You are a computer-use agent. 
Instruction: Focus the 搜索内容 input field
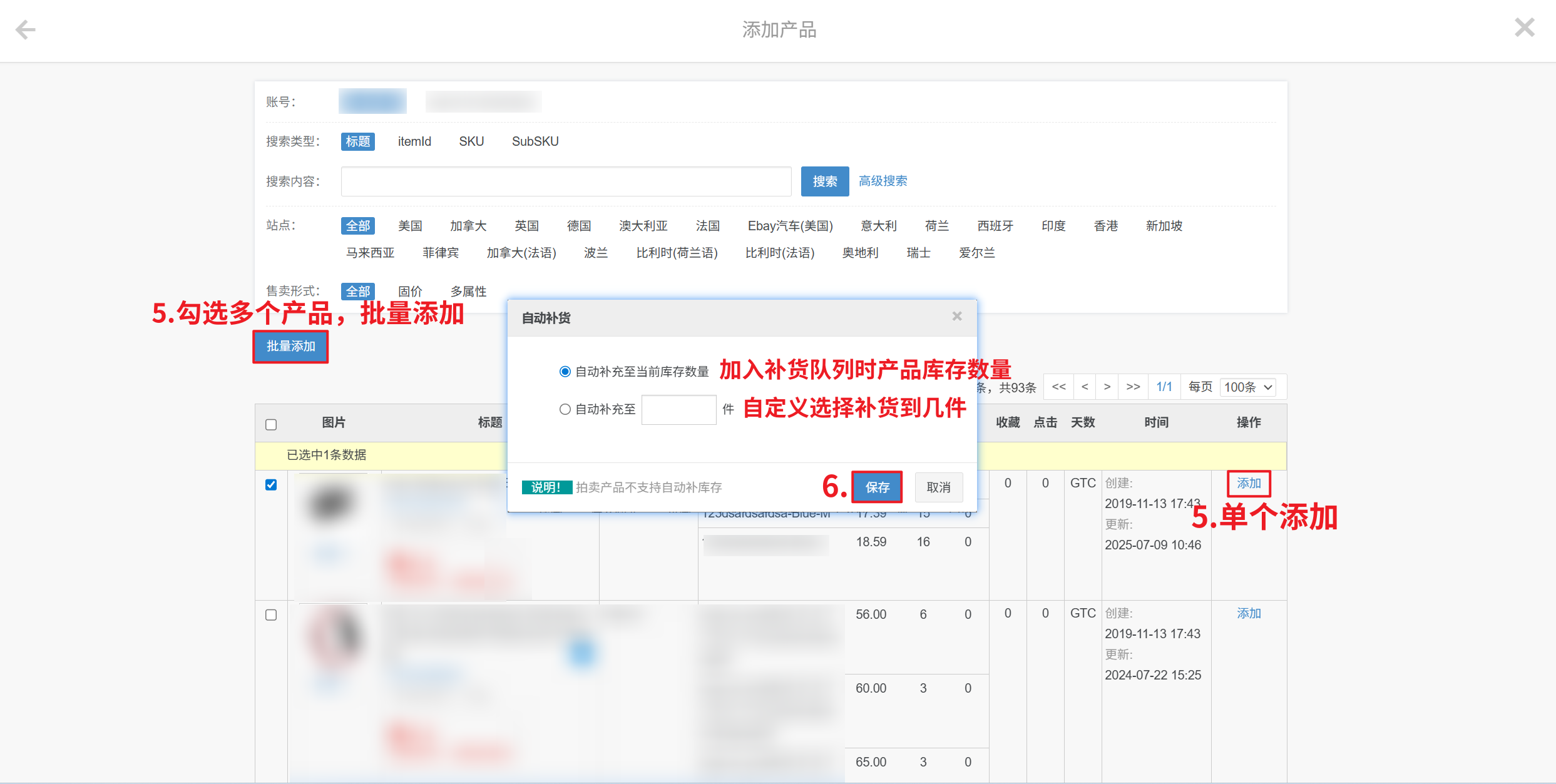[x=566, y=181]
